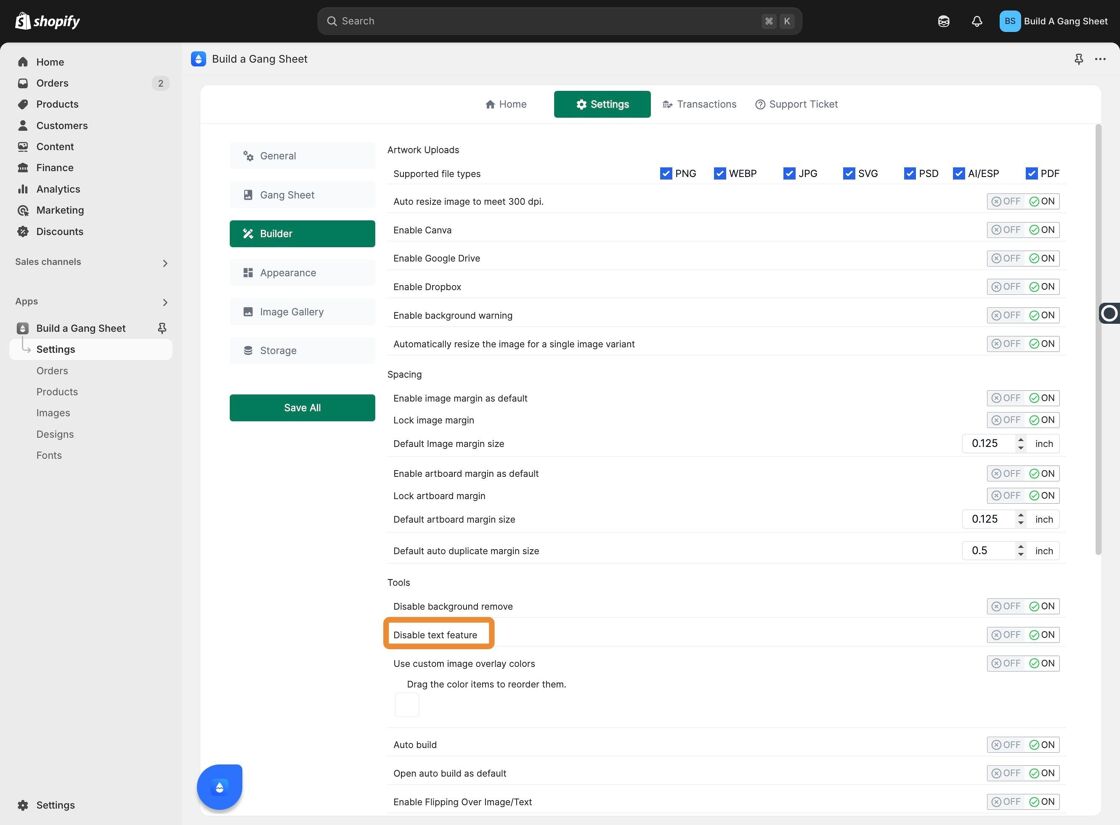Click the vertical scrollbar of settings panel

click(x=1098, y=339)
